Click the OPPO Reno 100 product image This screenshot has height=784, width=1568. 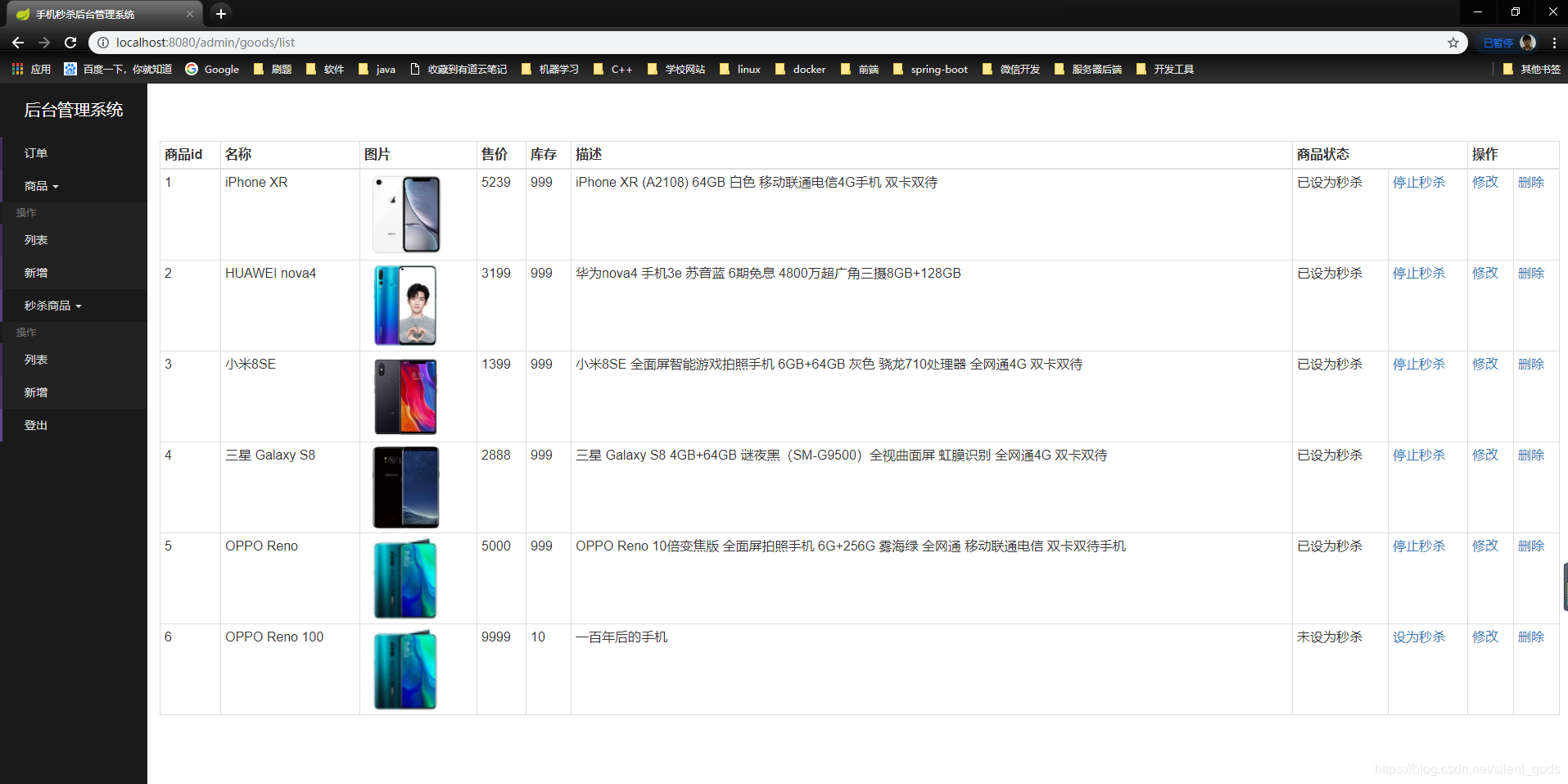pyautogui.click(x=406, y=669)
